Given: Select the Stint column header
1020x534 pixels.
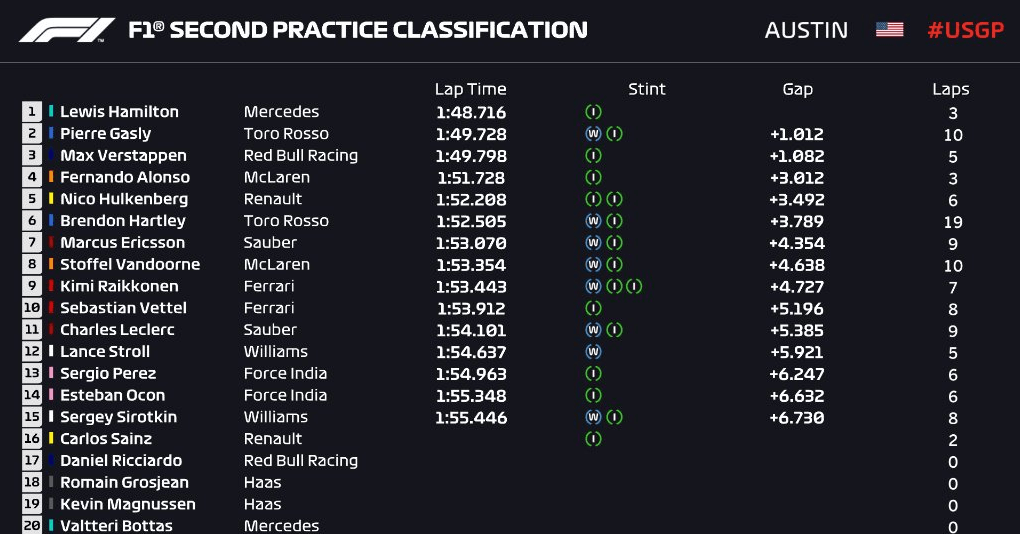Looking at the screenshot, I should (x=647, y=88).
